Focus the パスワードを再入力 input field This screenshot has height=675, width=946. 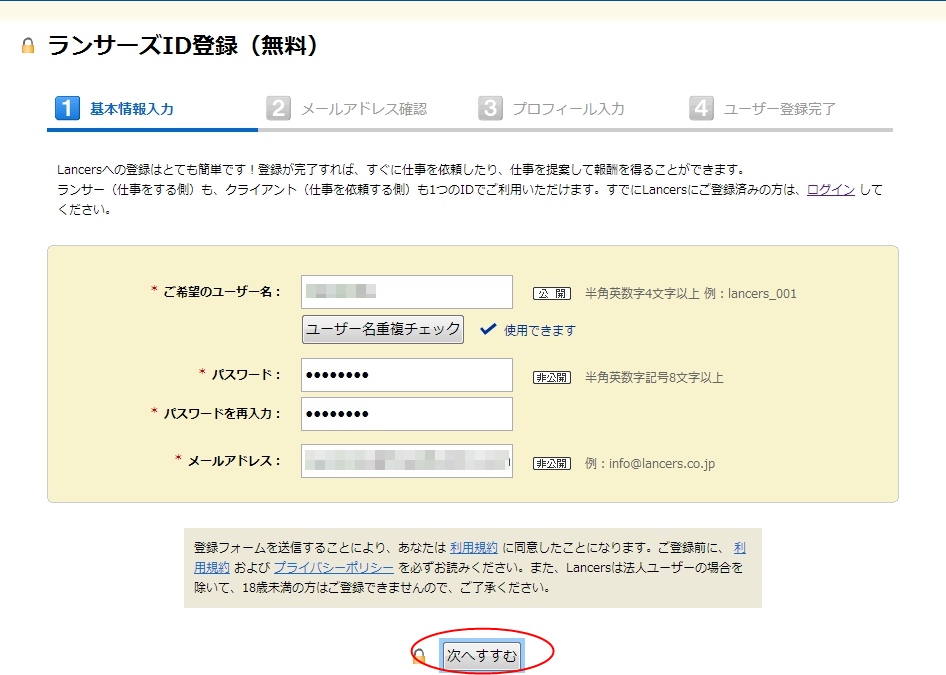[407, 414]
